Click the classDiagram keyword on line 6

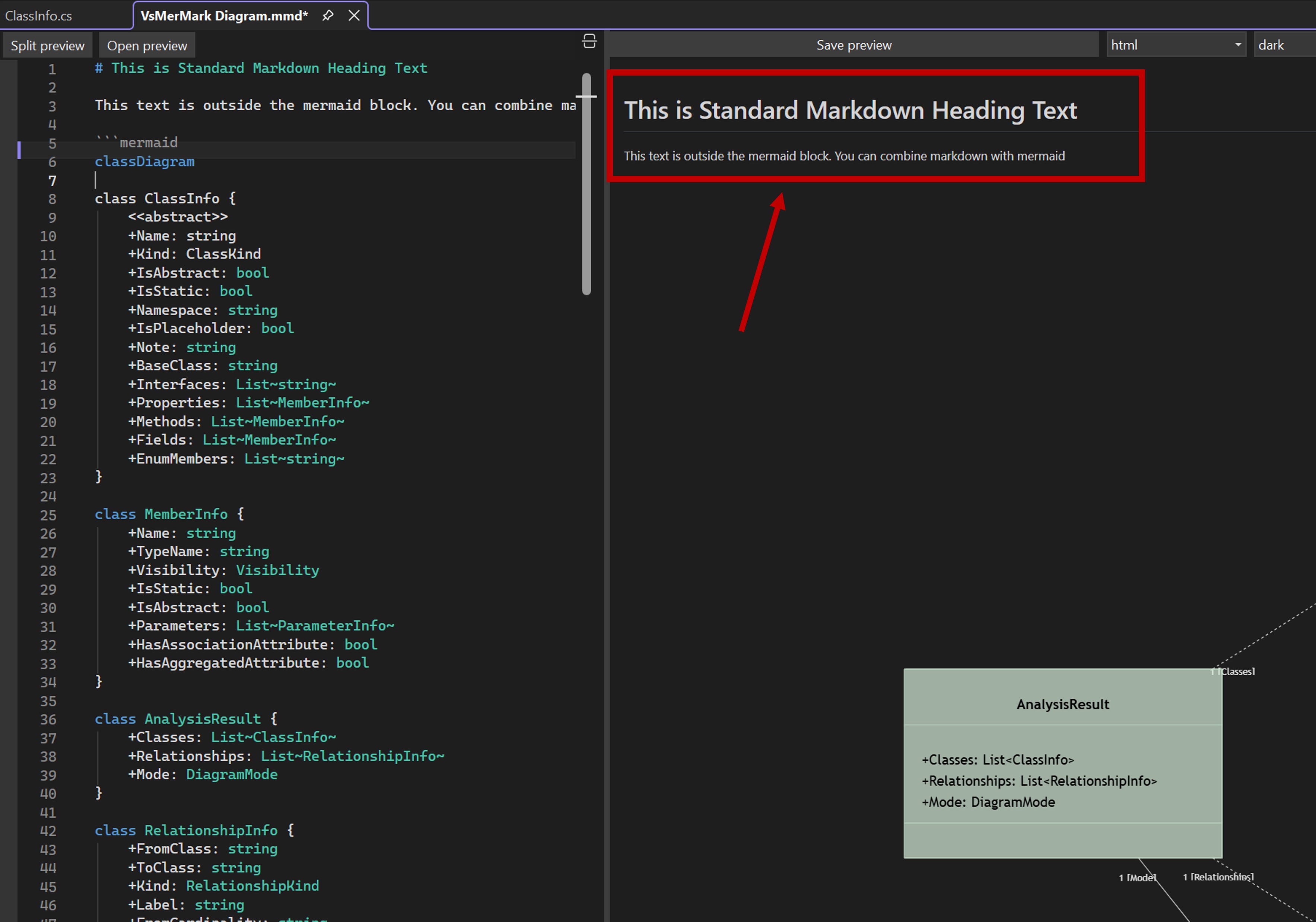pos(144,162)
